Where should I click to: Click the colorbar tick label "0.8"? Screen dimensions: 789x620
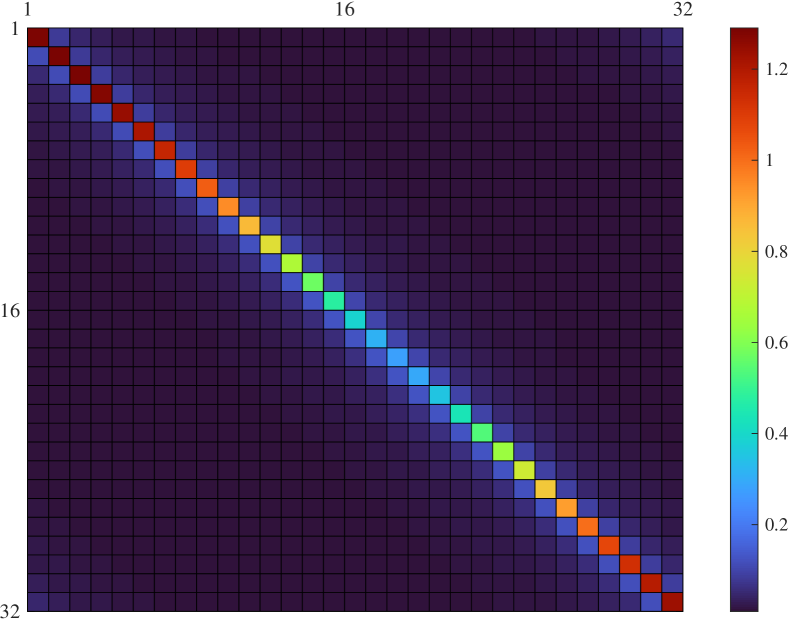click(776, 252)
